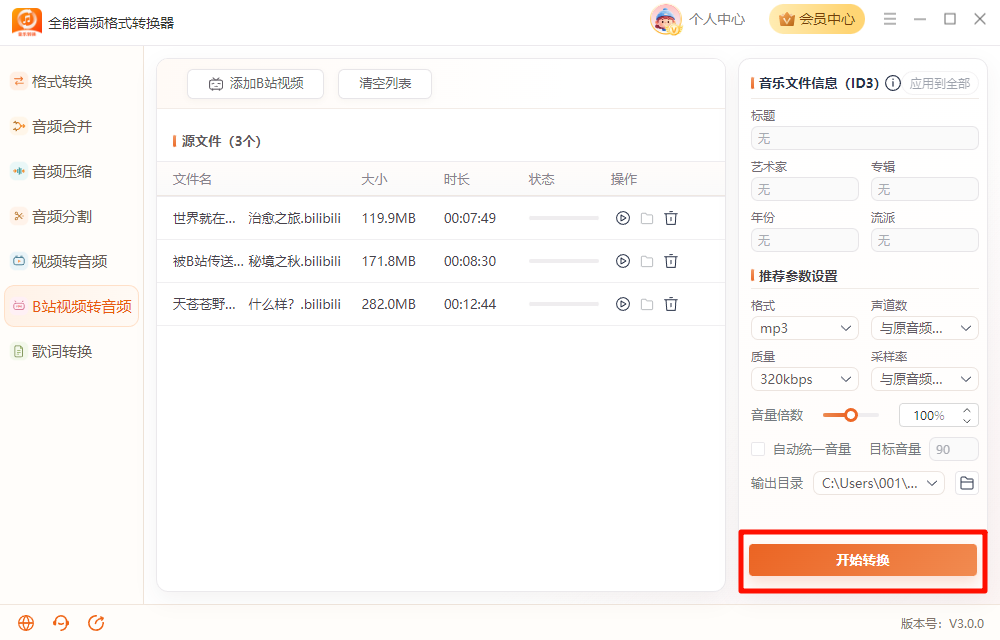Open the hamburger main menu
The height and width of the screenshot is (640, 1000).
click(x=890, y=19)
